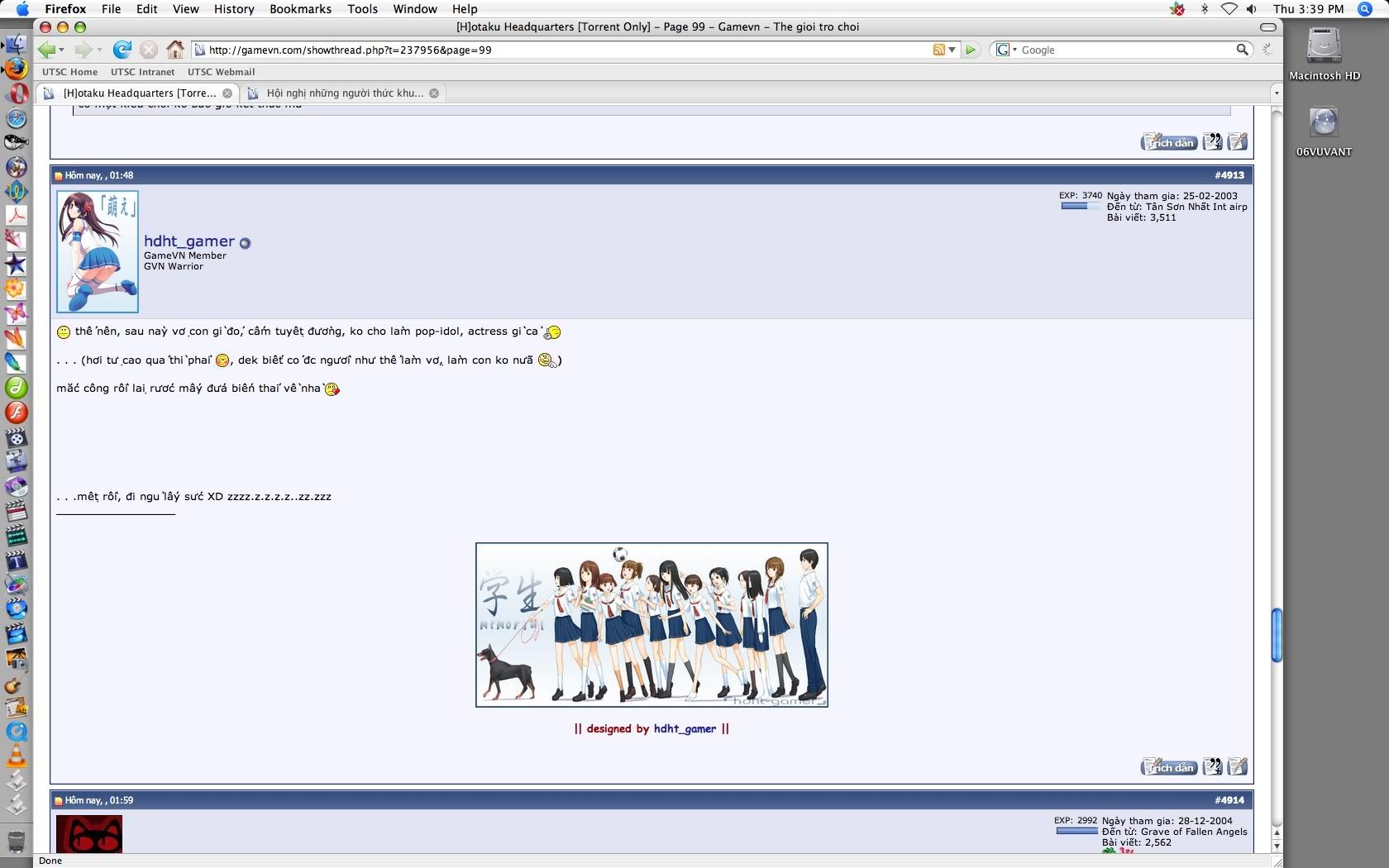Click quick reply icon above post #4913

[x=1237, y=142]
